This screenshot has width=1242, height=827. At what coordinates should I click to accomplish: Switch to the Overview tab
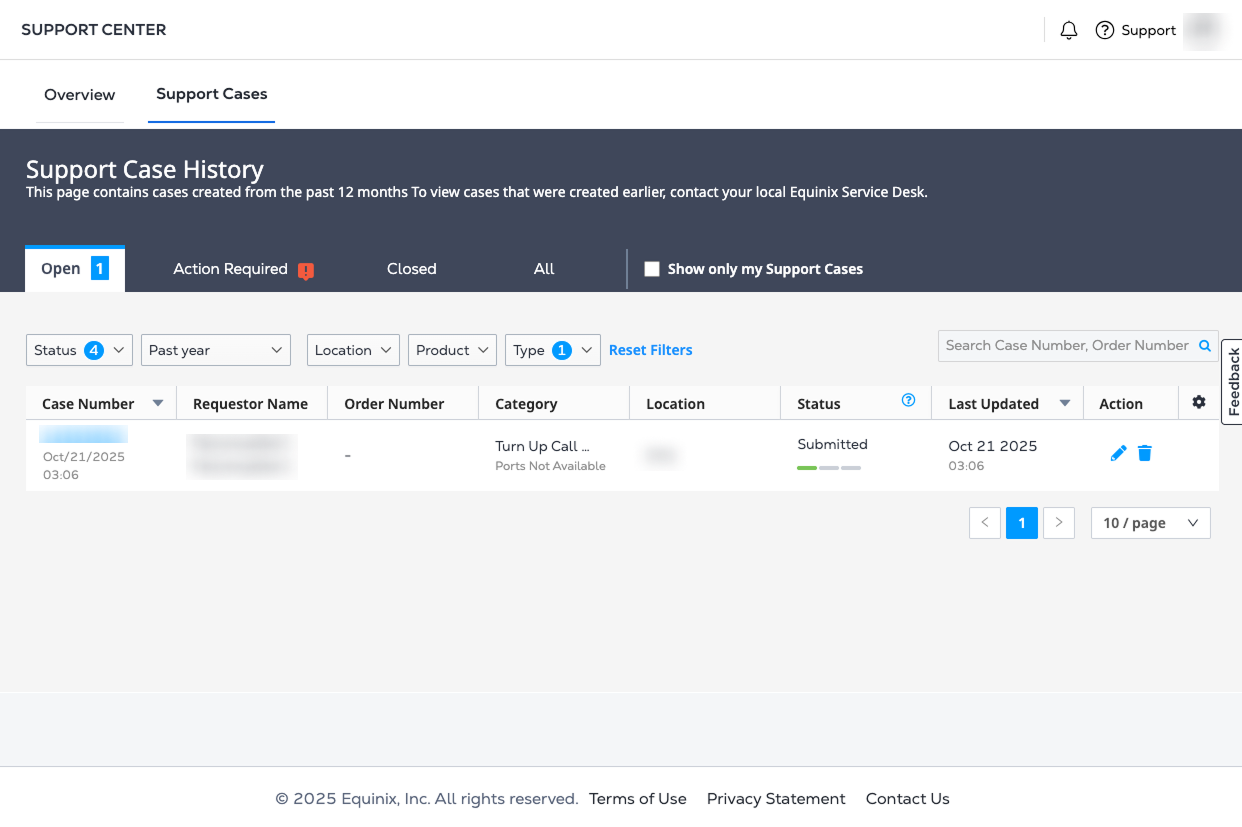(80, 95)
